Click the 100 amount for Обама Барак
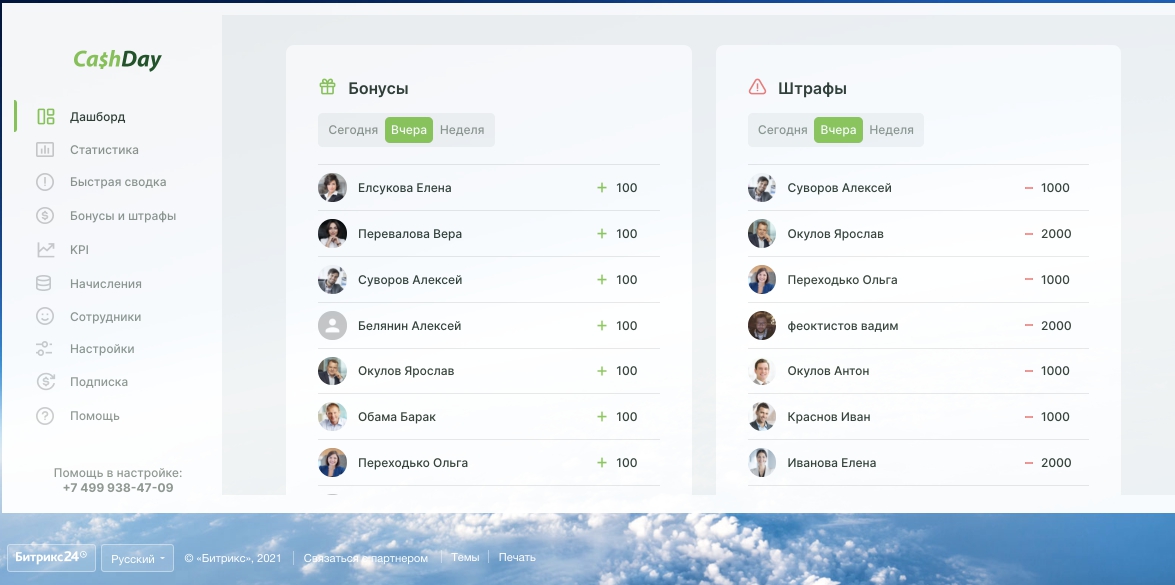The width and height of the screenshot is (1175, 585). coord(626,416)
